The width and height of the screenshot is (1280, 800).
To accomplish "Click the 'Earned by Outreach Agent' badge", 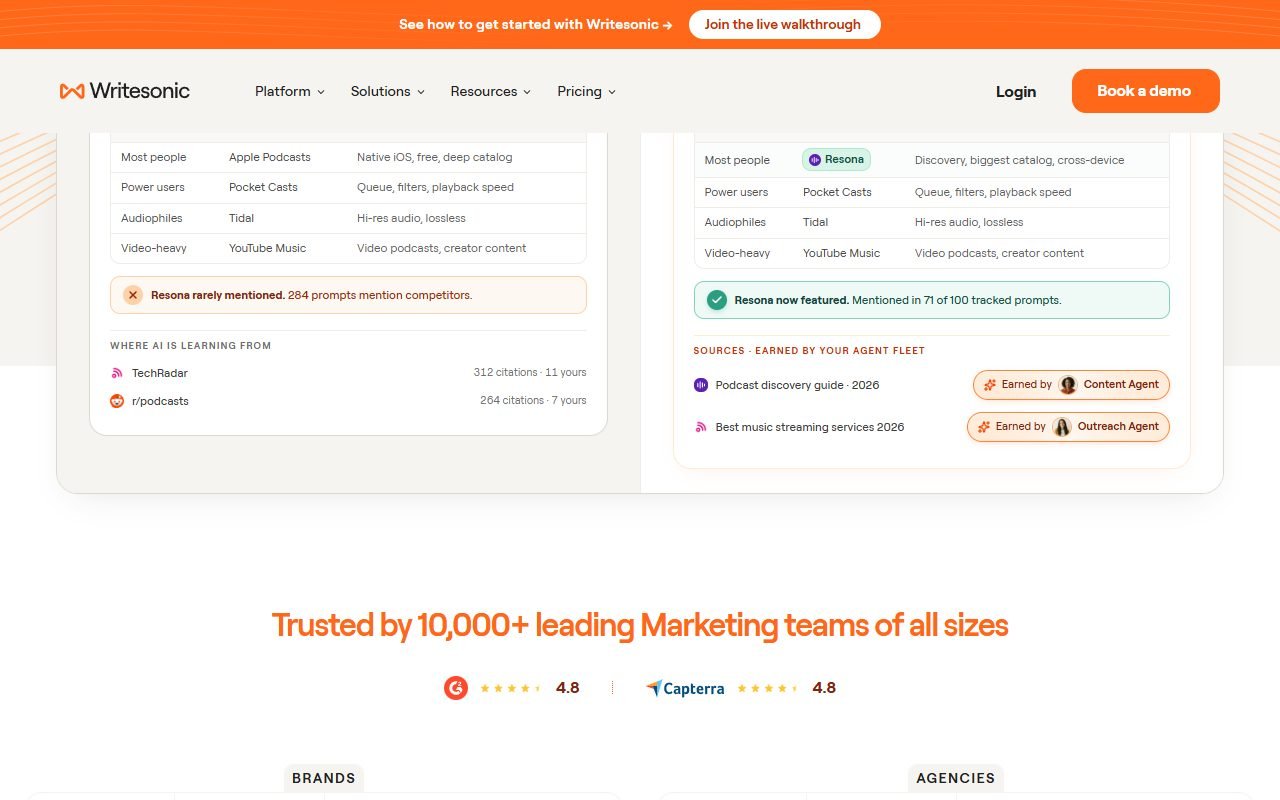I will pyautogui.click(x=1068, y=427).
